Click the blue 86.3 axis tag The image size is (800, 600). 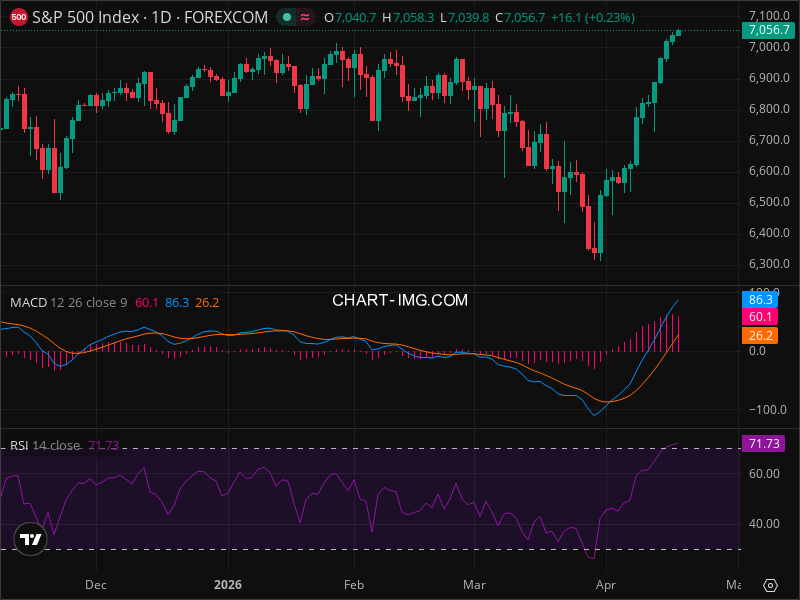[760, 299]
